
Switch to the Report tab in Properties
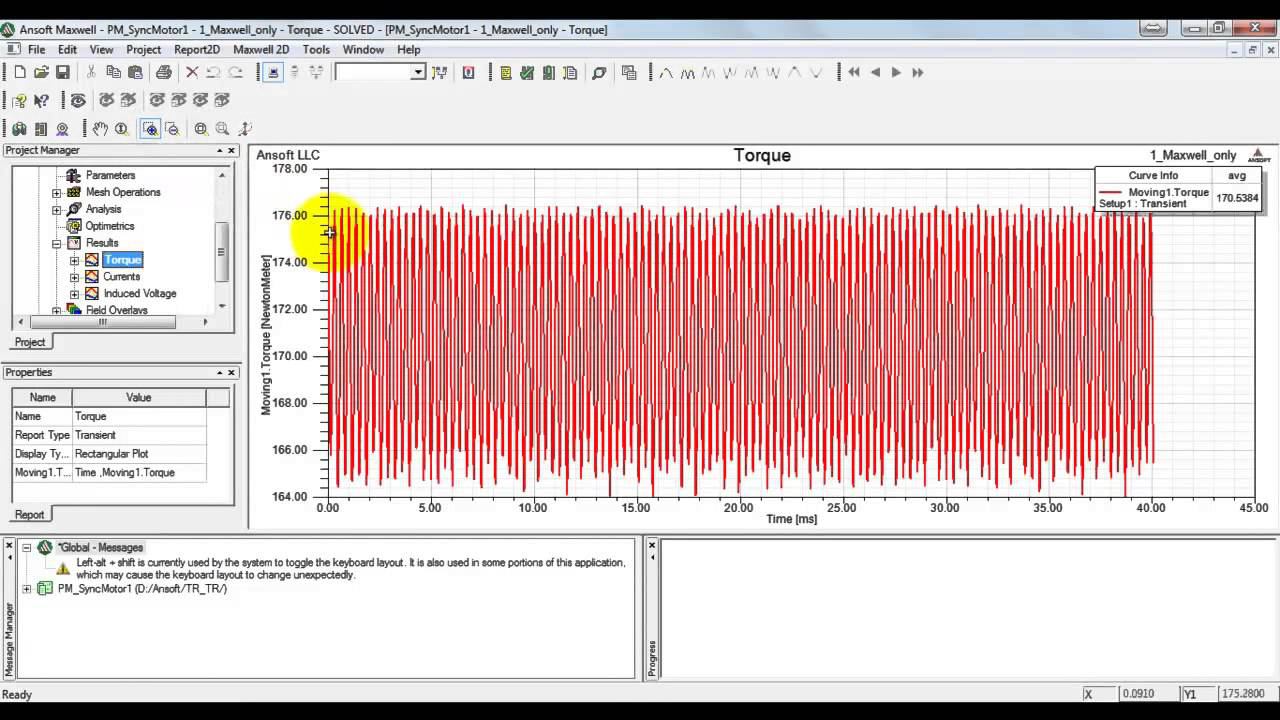point(29,514)
